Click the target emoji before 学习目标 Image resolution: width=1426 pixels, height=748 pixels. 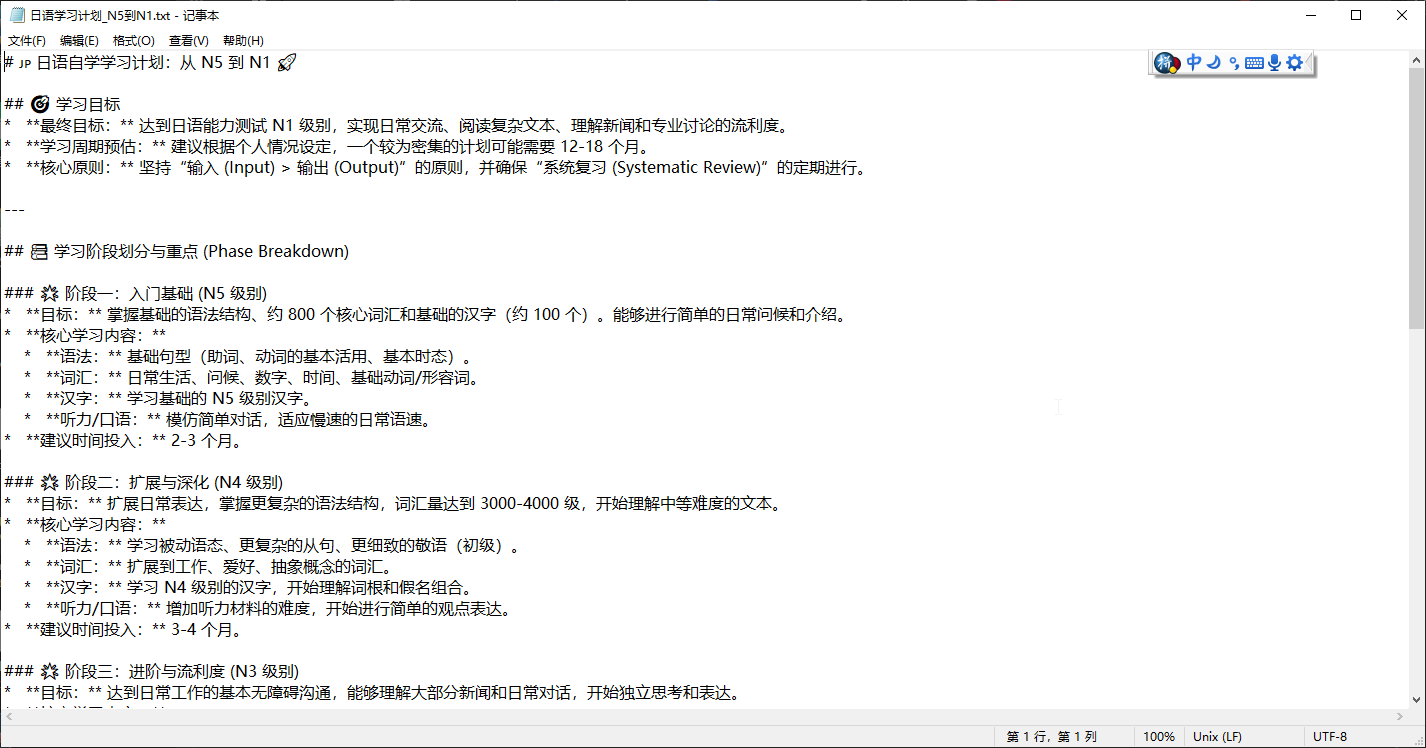click(x=40, y=104)
